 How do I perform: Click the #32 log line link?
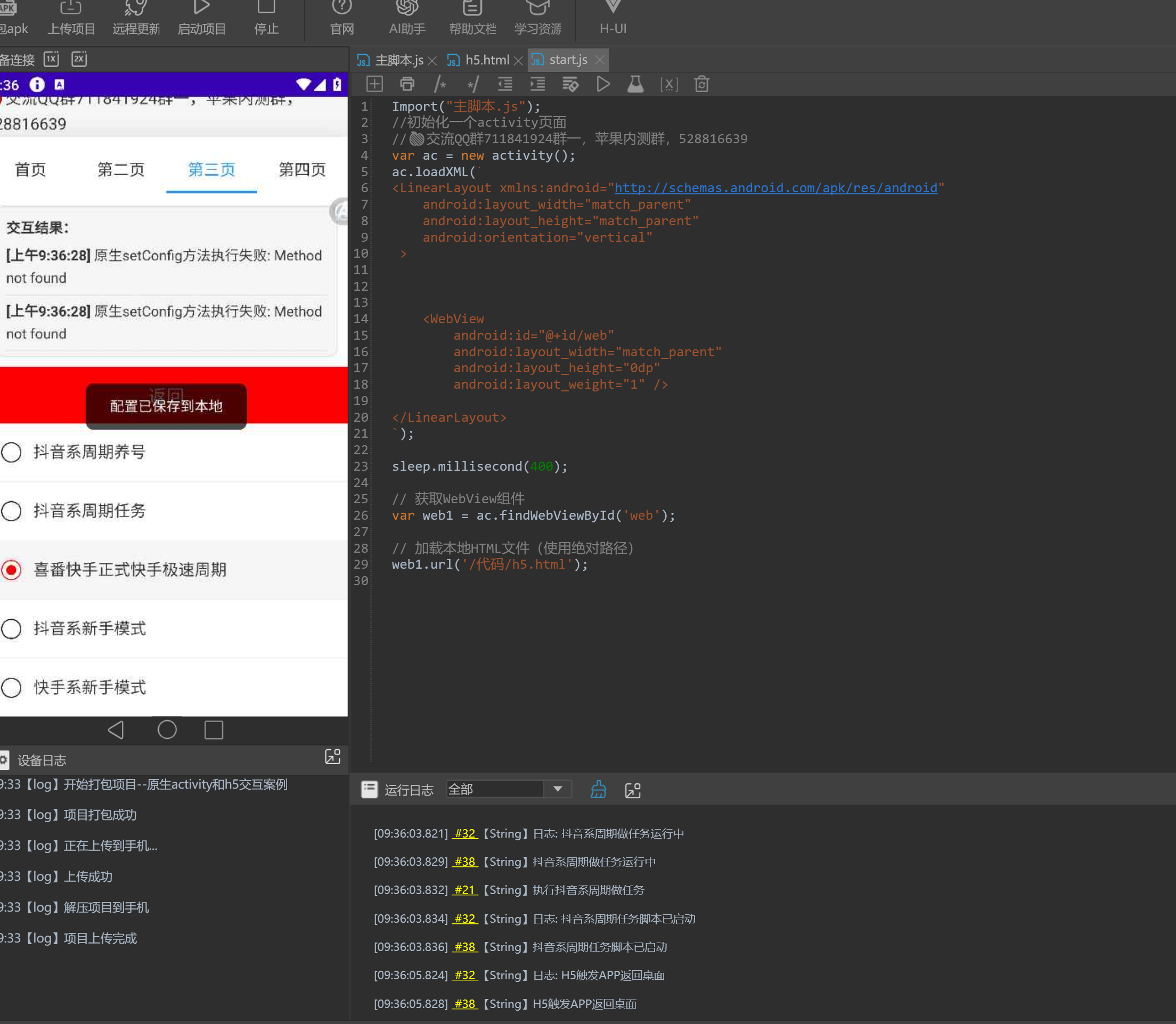pos(464,833)
